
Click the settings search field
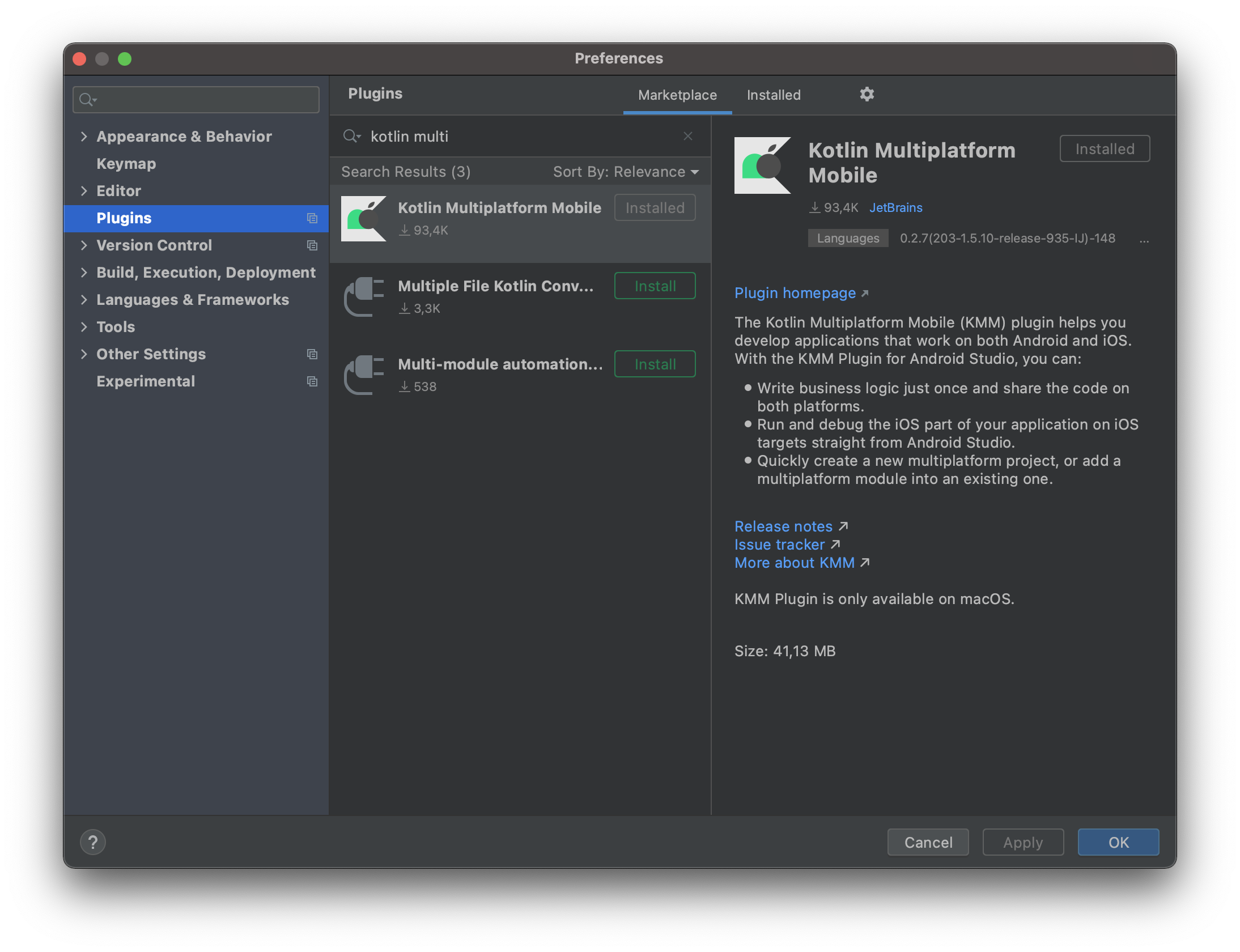pos(196,100)
